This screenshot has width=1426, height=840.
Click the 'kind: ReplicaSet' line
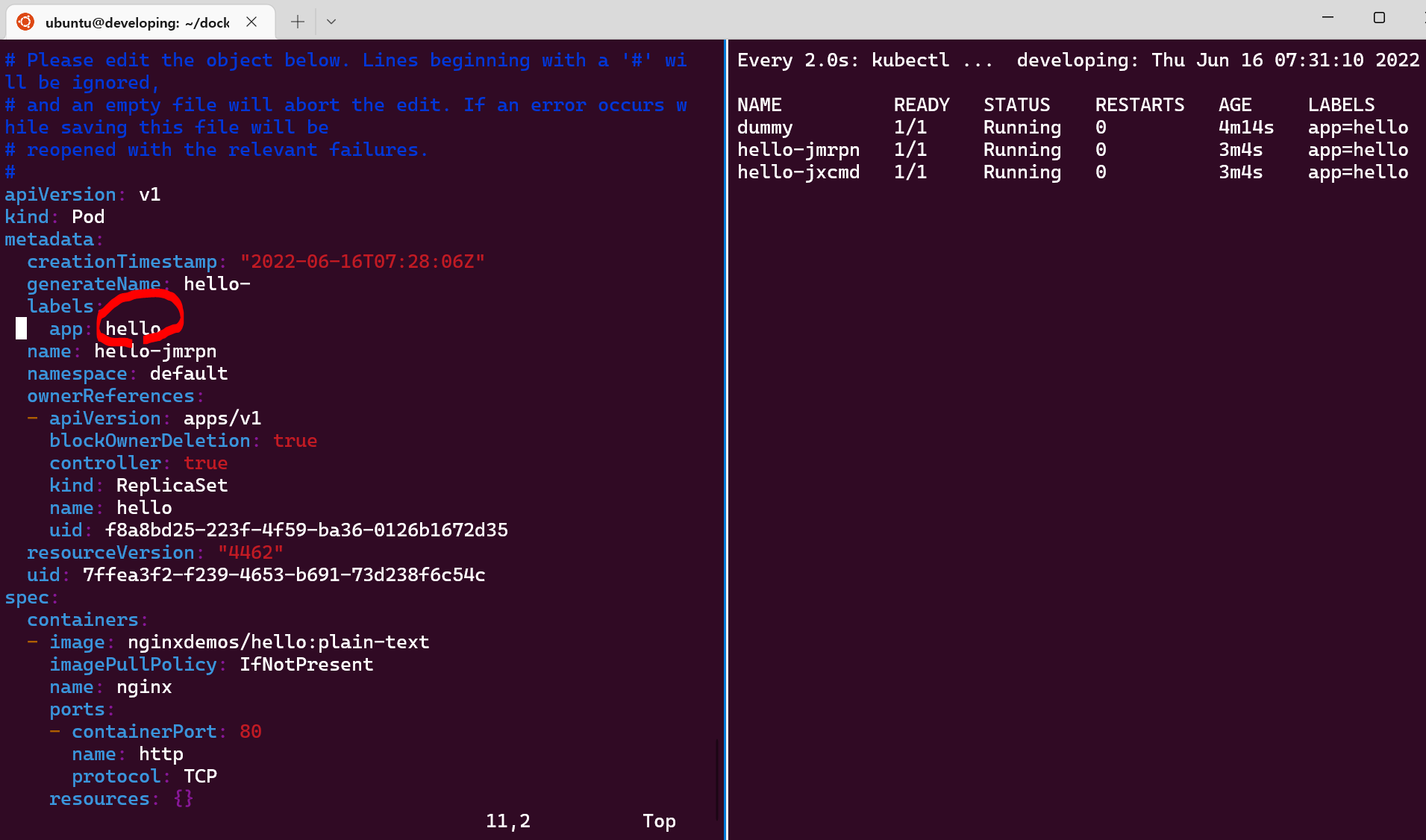coord(139,486)
